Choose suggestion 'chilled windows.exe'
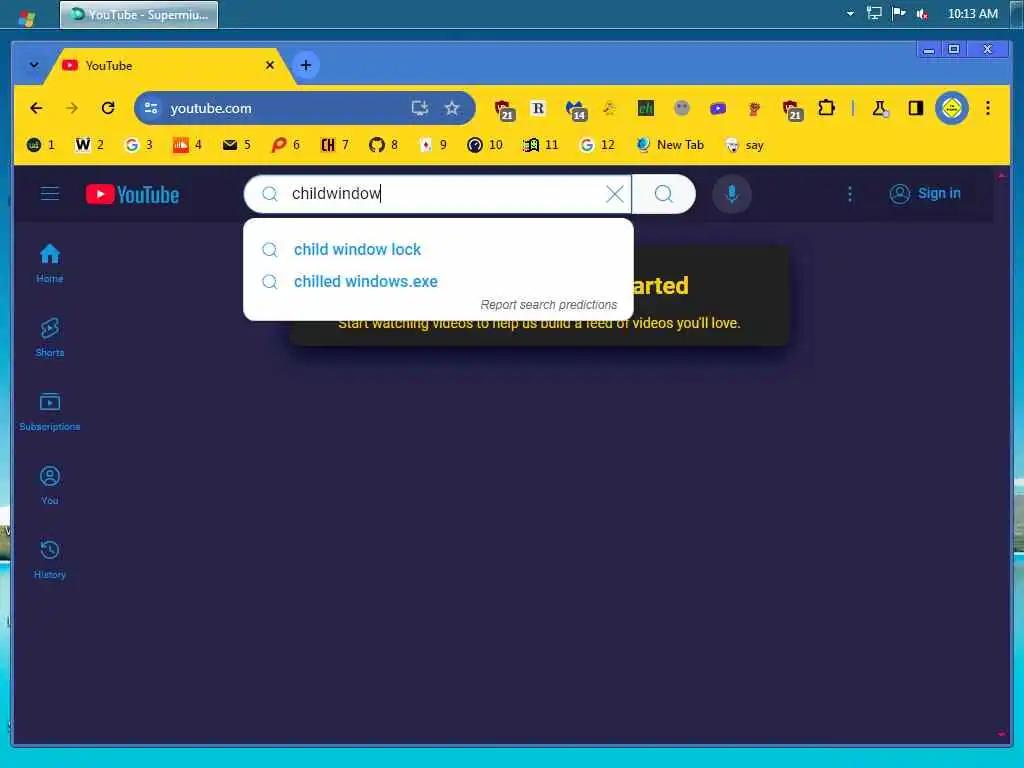The width and height of the screenshot is (1024, 768). click(x=438, y=281)
